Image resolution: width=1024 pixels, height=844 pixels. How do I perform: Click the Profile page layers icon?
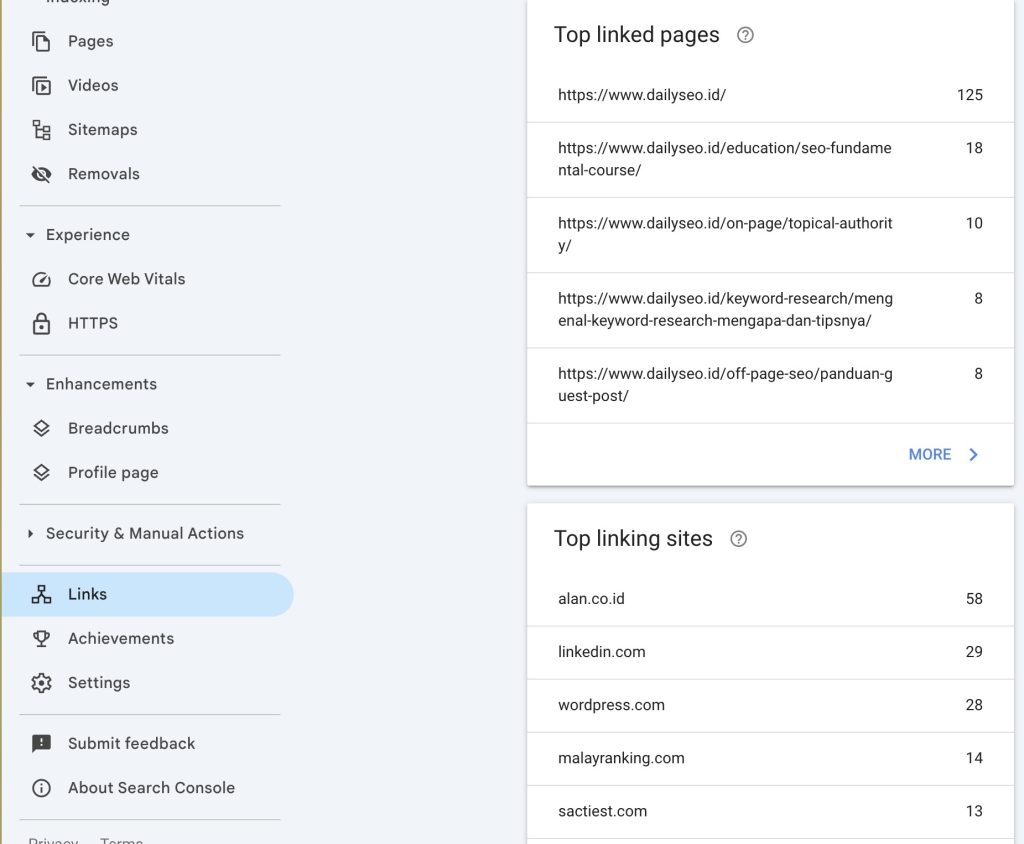click(x=41, y=473)
